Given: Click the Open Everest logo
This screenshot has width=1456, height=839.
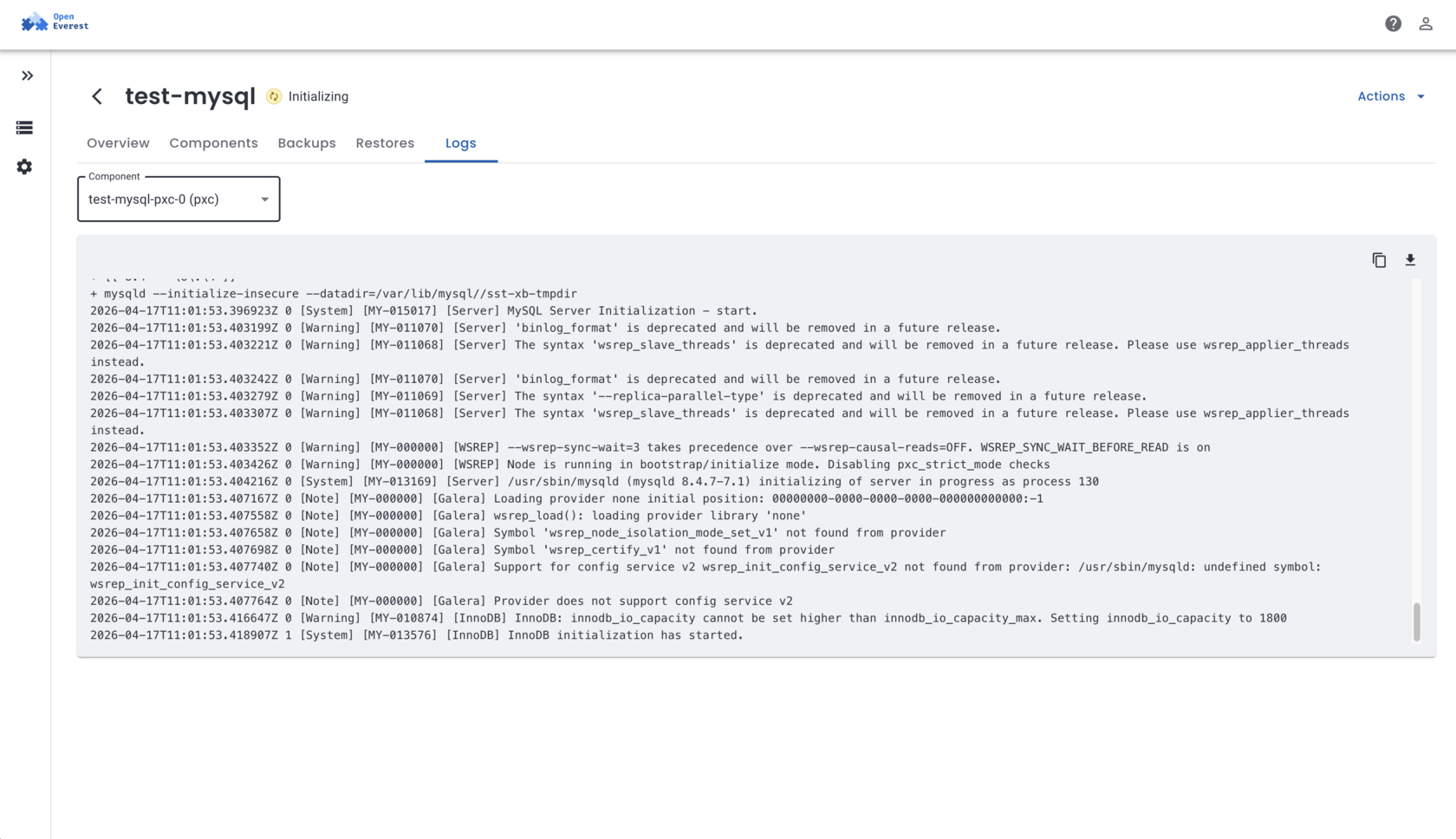Looking at the screenshot, I should [55, 22].
